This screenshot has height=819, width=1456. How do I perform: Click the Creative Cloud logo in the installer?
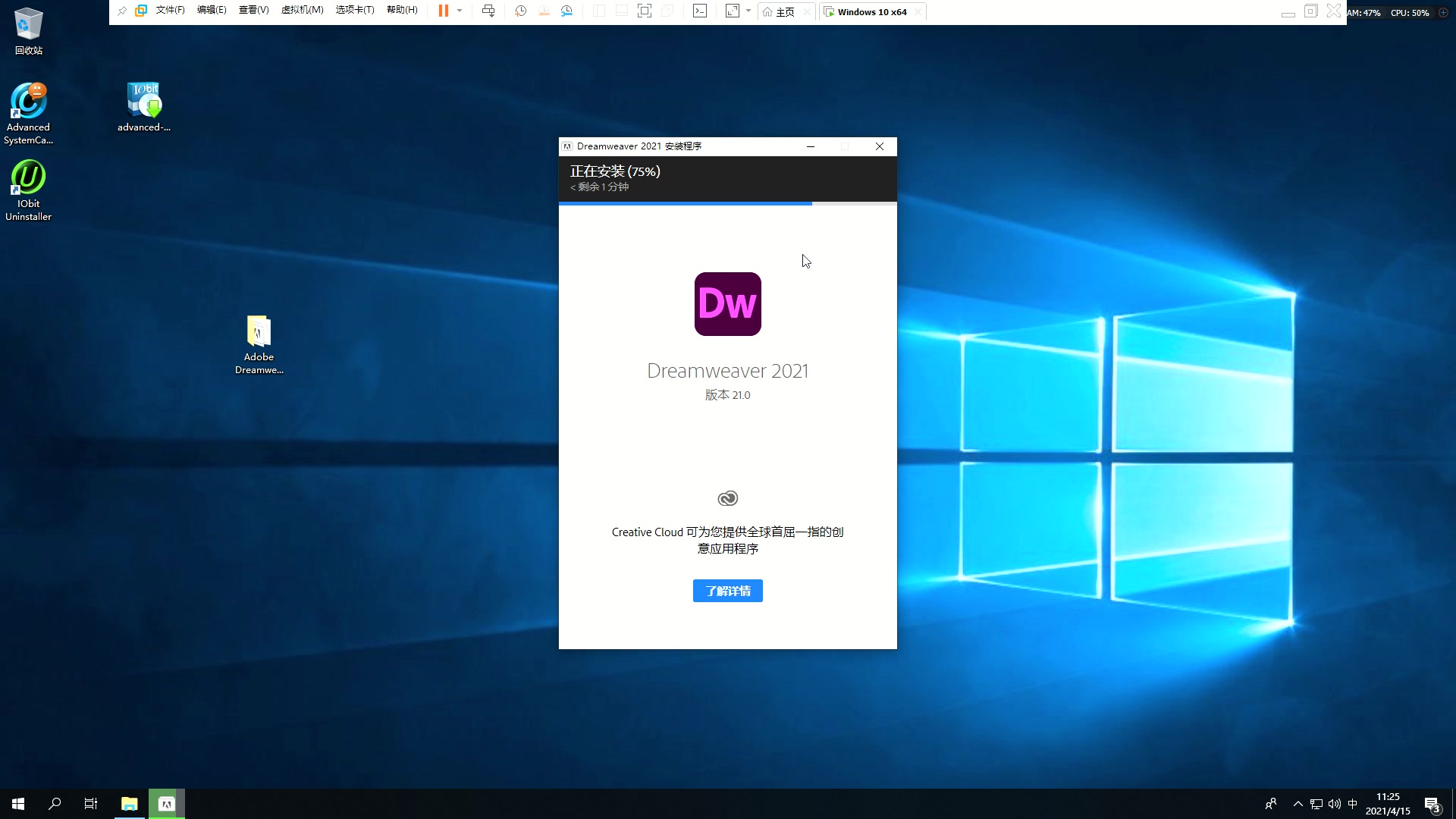[727, 498]
